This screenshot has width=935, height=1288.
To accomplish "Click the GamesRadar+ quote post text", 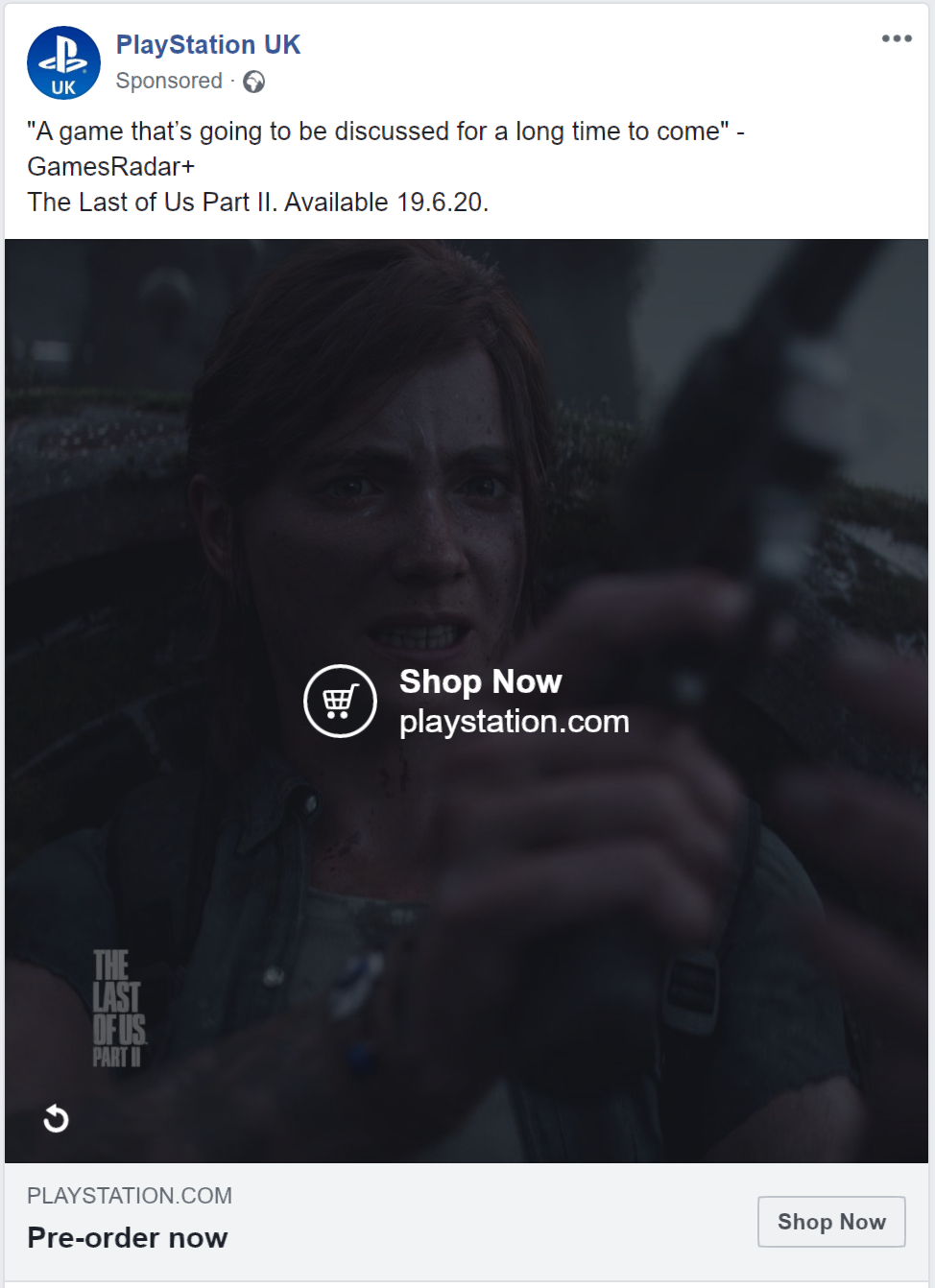I will 386,149.
